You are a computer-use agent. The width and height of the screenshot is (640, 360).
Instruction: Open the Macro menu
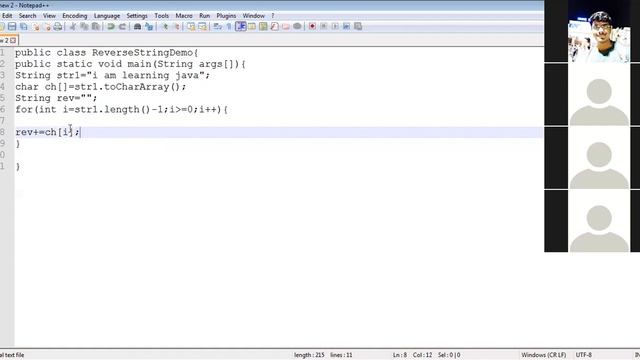click(x=184, y=16)
